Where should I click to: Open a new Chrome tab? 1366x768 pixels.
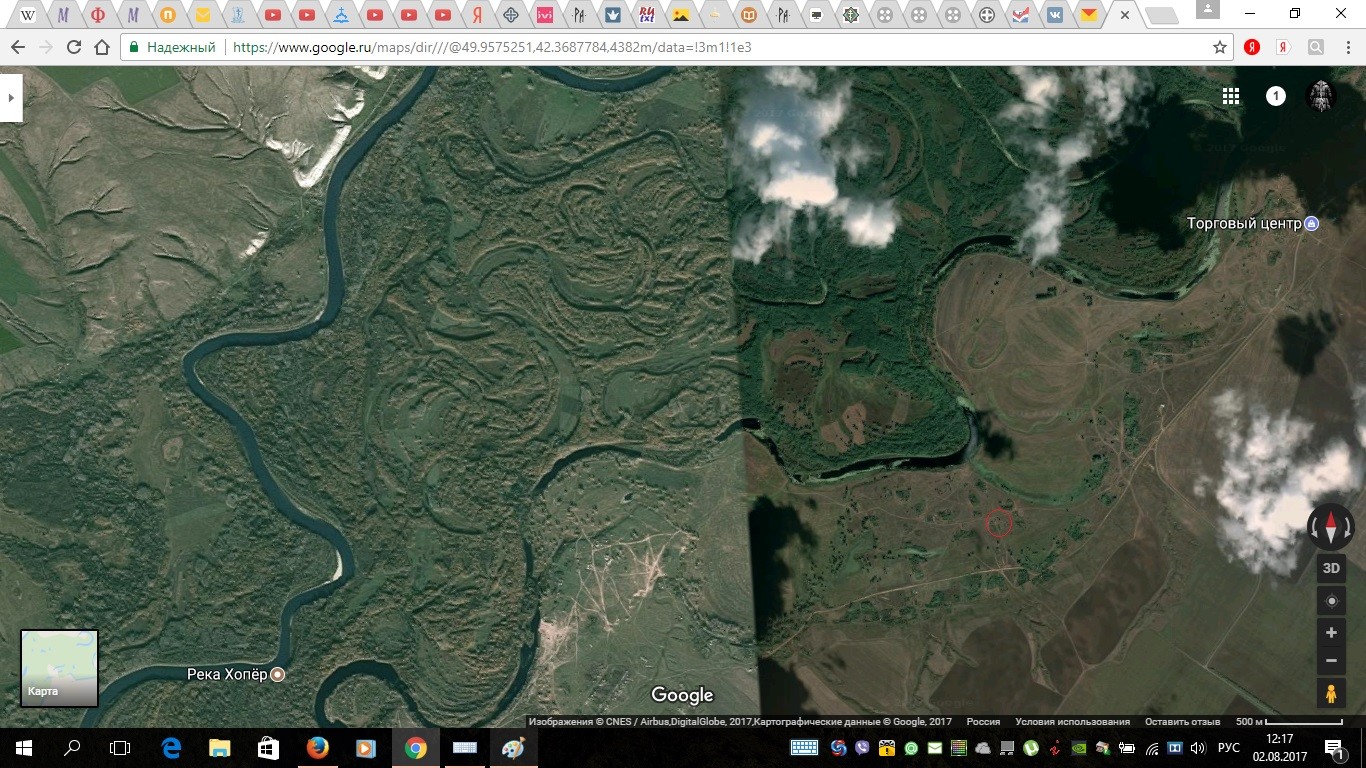[x=1160, y=15]
